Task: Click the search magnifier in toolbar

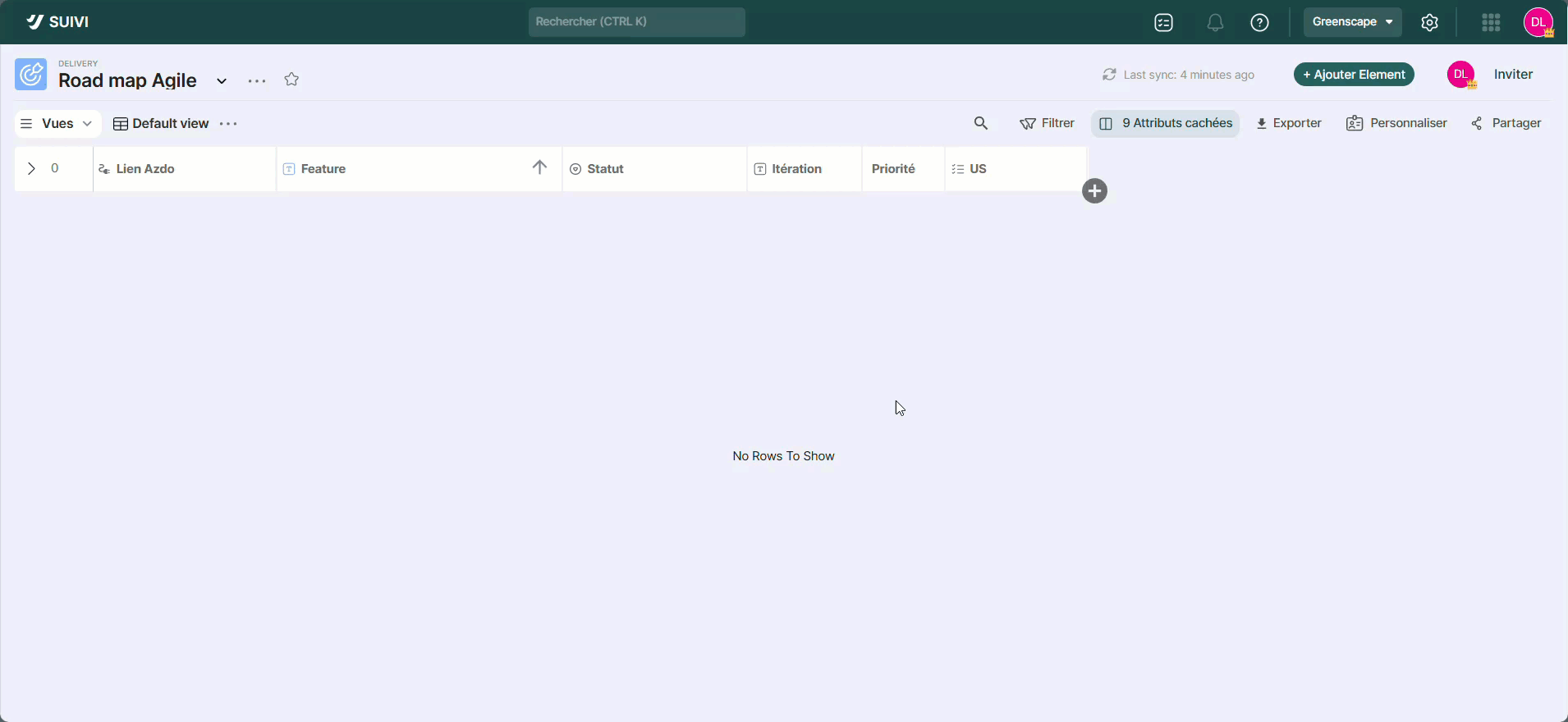Action: (x=980, y=123)
